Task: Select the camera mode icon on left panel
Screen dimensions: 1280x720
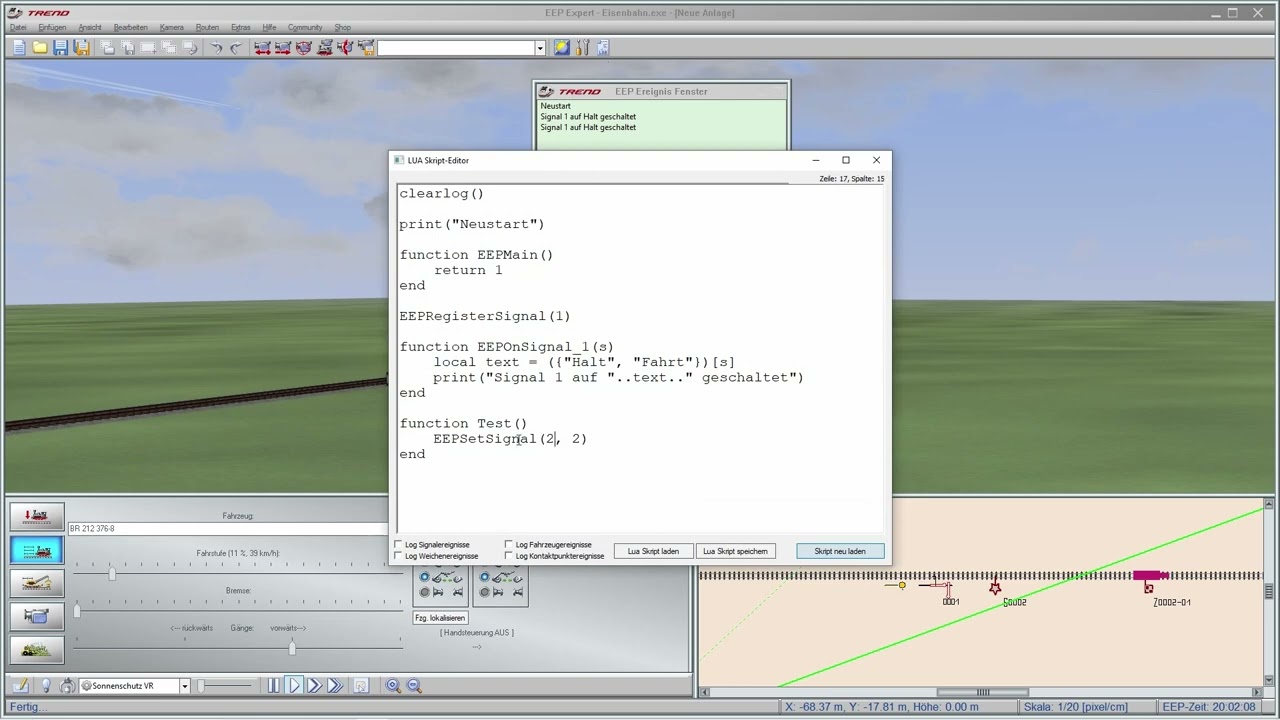Action: pos(37,616)
